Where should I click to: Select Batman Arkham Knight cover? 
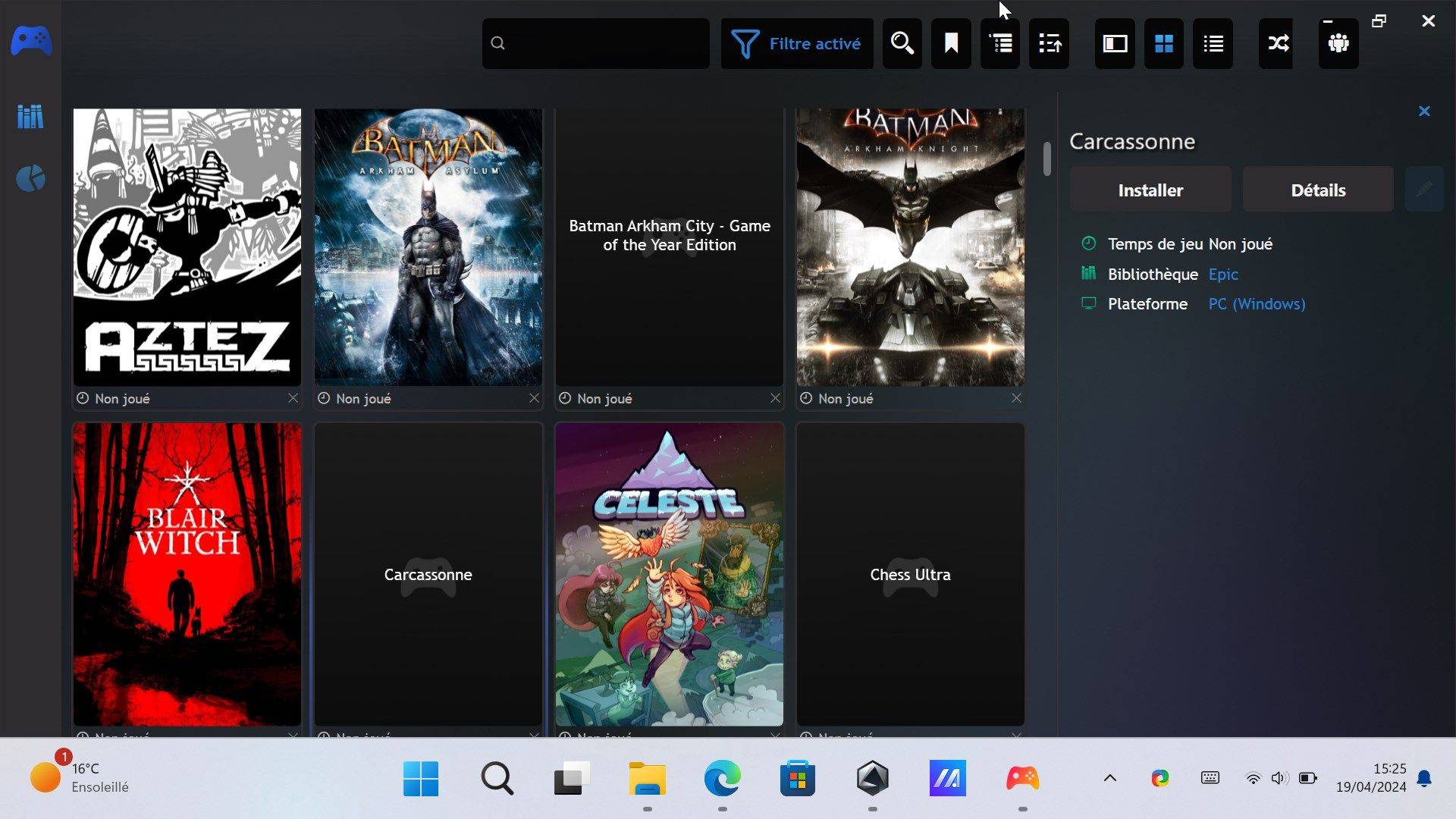pyautogui.click(x=911, y=247)
